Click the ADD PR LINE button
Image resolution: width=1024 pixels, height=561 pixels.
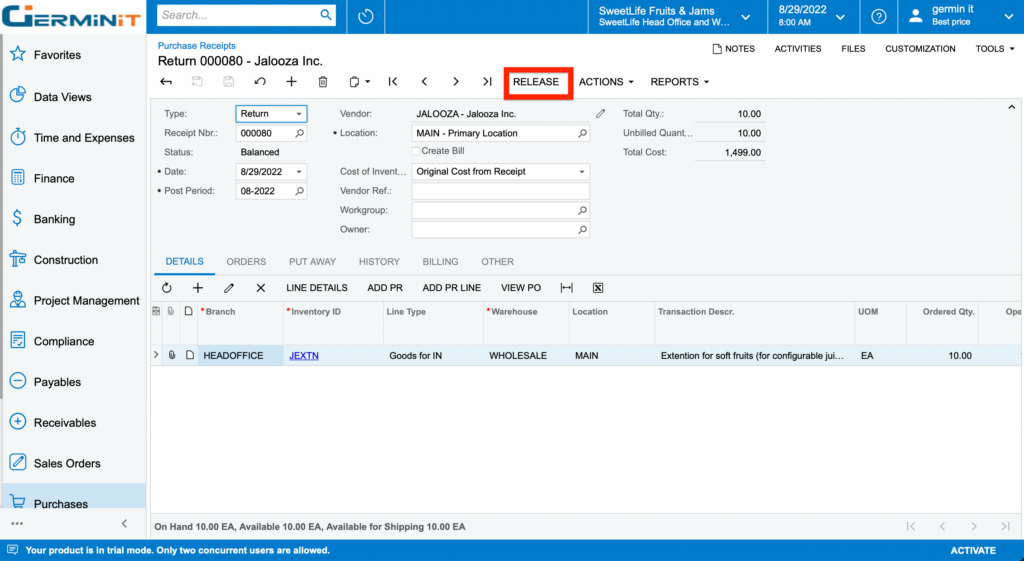tap(451, 288)
